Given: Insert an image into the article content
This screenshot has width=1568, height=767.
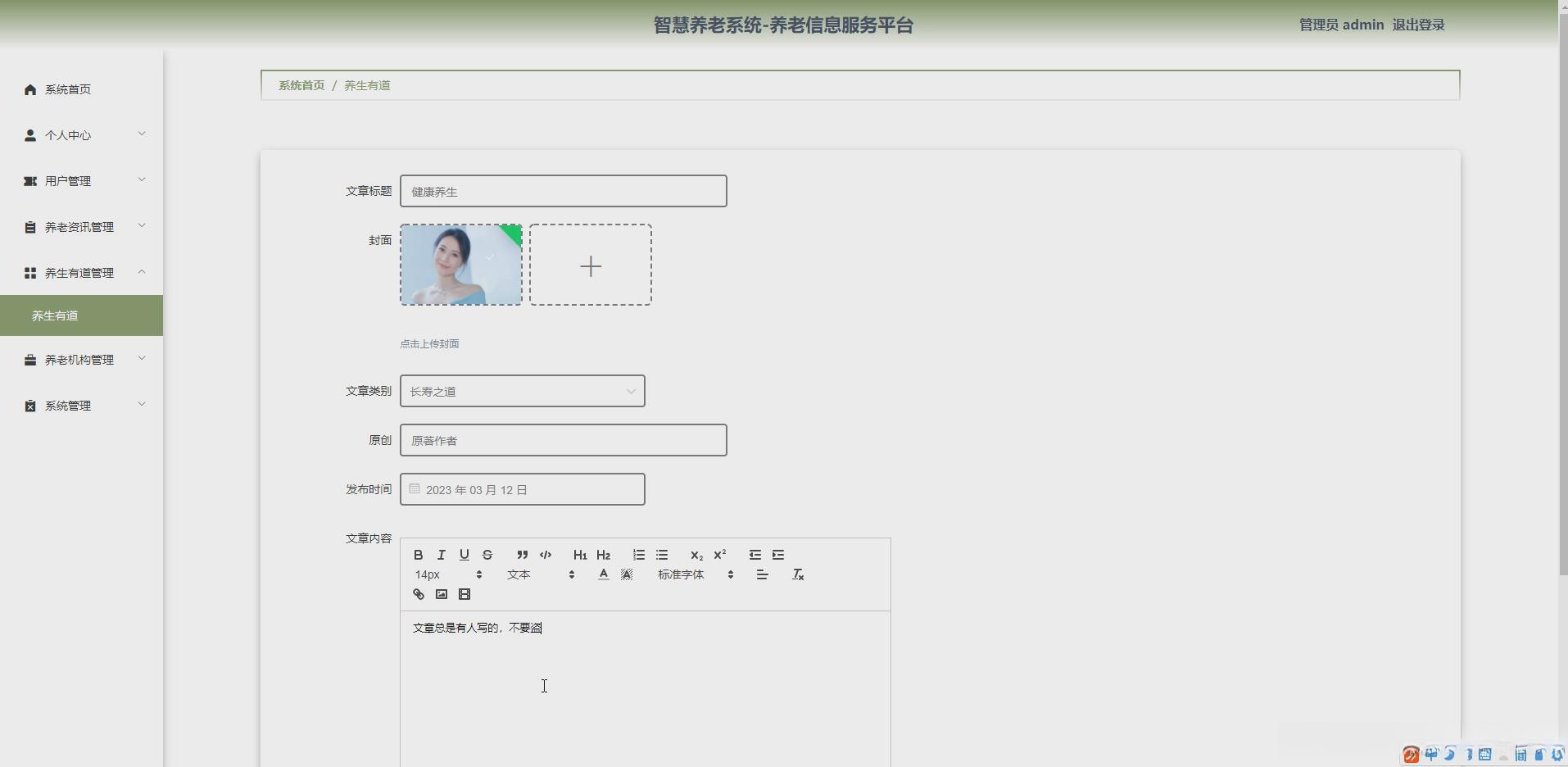Looking at the screenshot, I should tap(441, 594).
